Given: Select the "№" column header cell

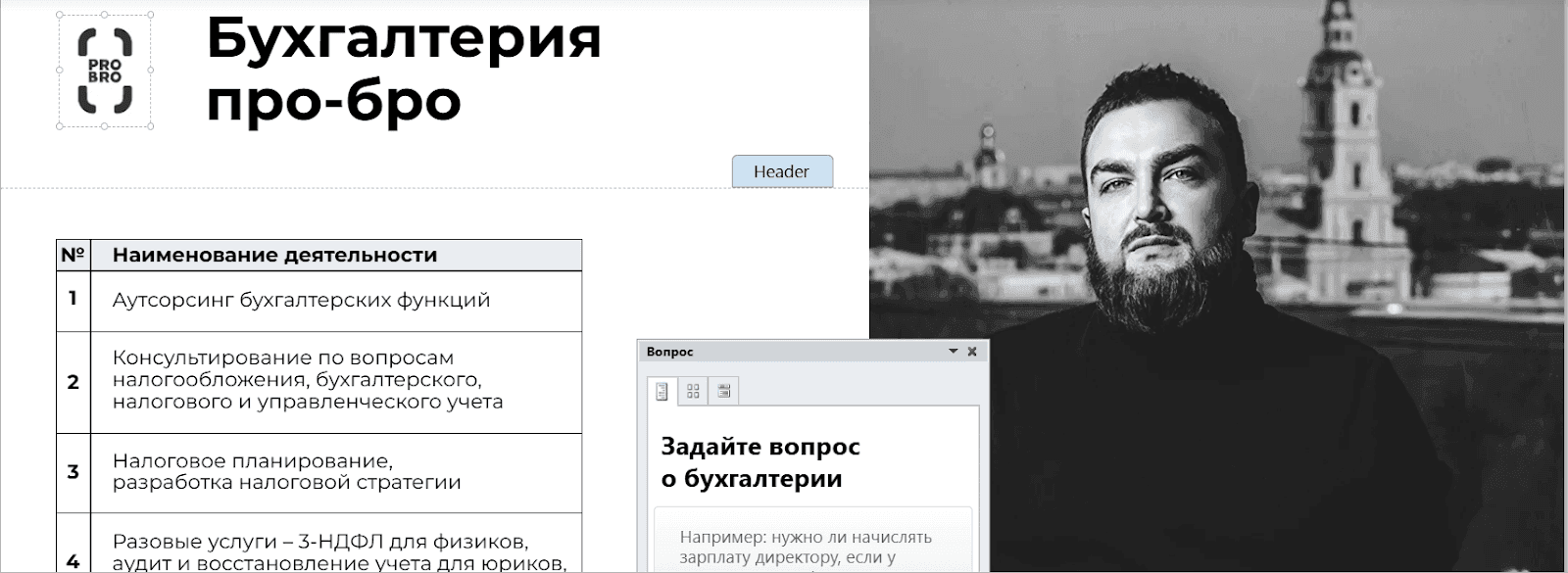Looking at the screenshot, I should pyautogui.click(x=73, y=256).
